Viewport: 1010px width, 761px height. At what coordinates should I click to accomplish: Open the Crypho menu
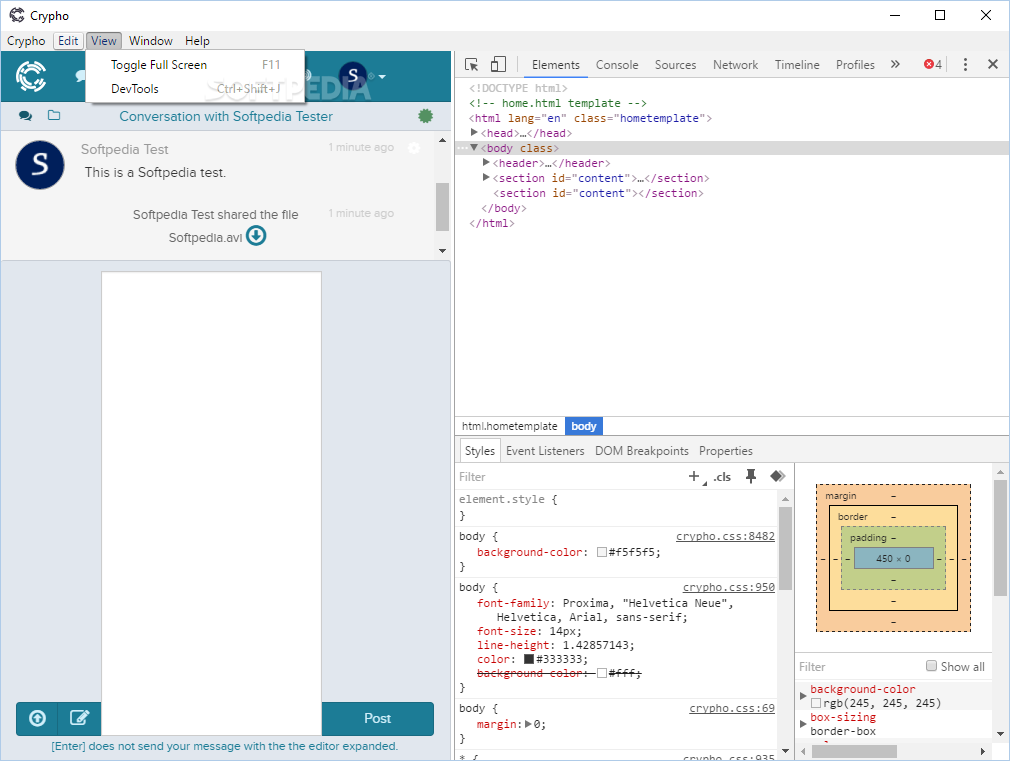tap(26, 41)
